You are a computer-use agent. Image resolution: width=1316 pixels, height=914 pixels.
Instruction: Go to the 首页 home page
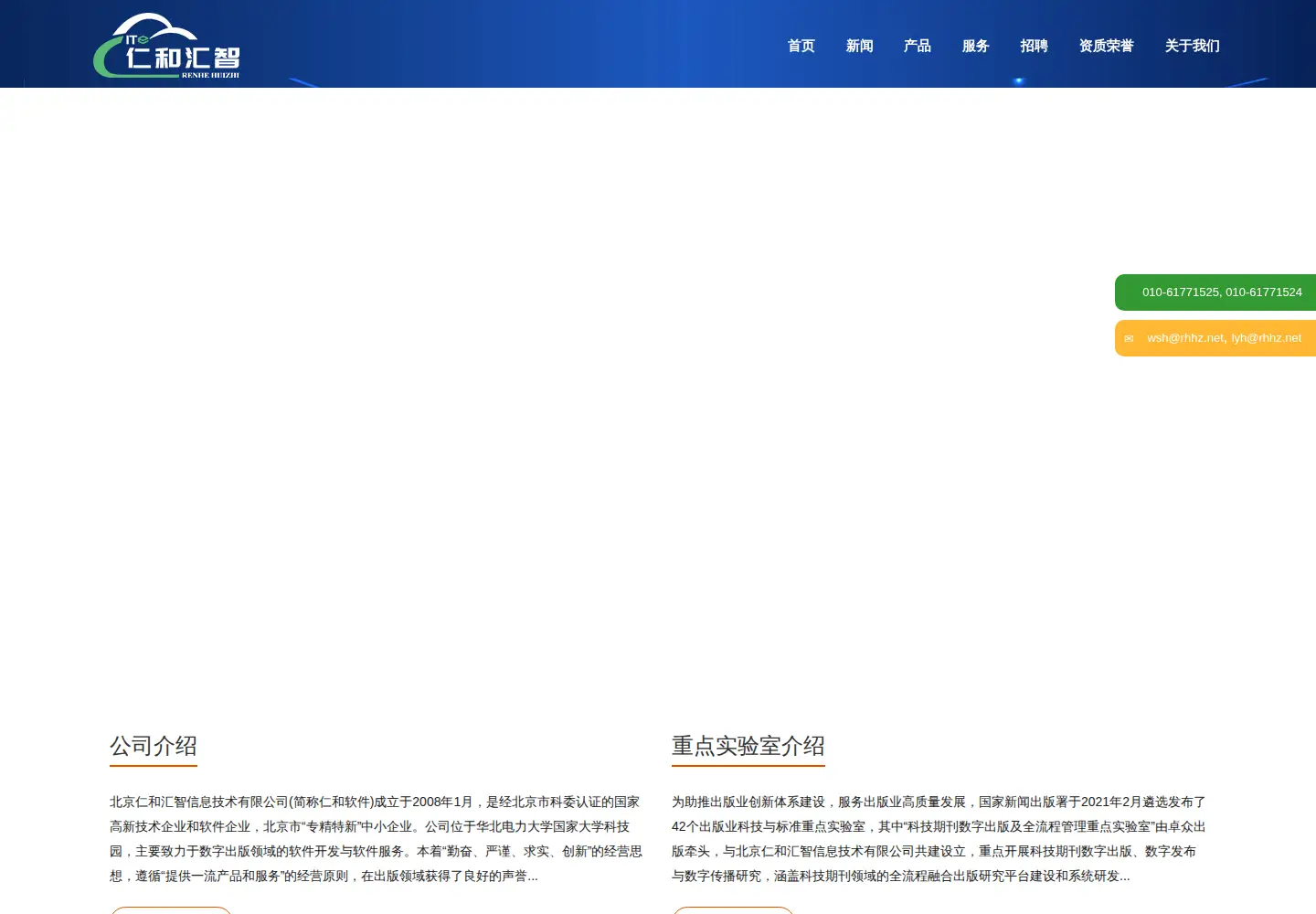point(801,46)
